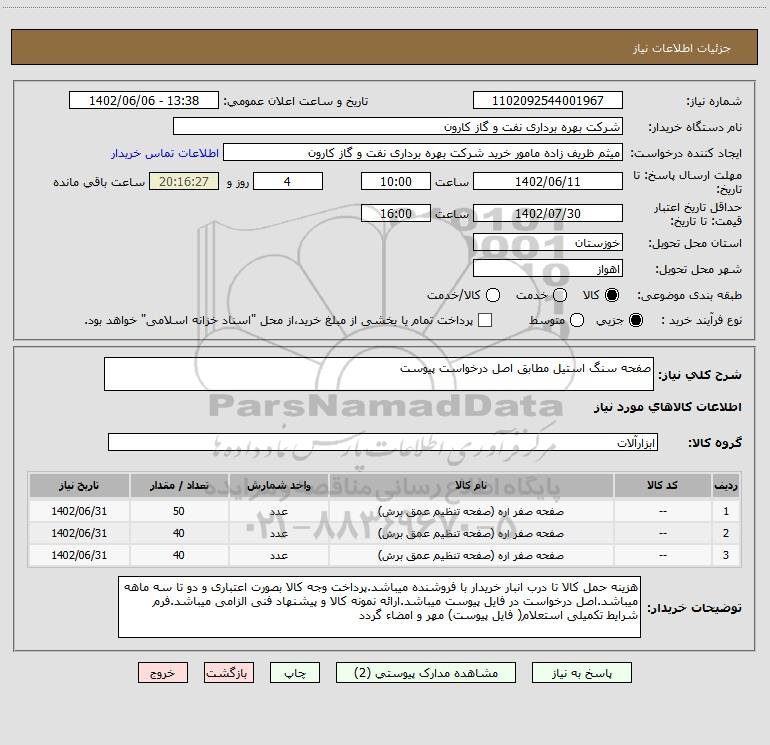Select the خدمت radio button
Viewport: 770px width, 745px height.
pos(560,295)
